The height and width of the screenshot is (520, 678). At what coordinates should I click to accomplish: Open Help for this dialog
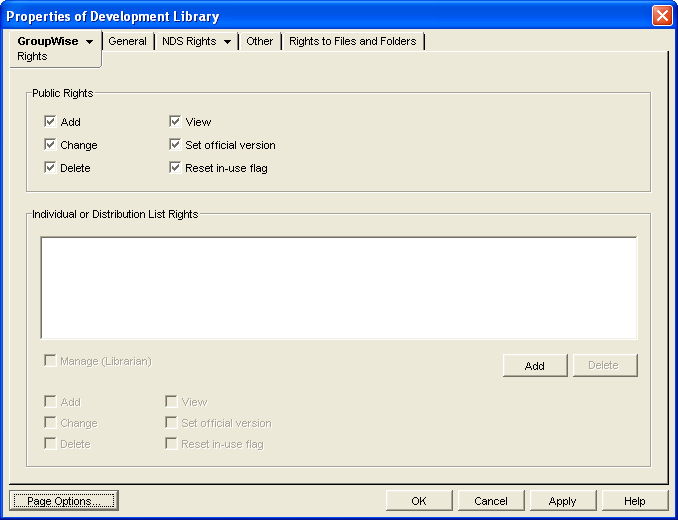635,501
